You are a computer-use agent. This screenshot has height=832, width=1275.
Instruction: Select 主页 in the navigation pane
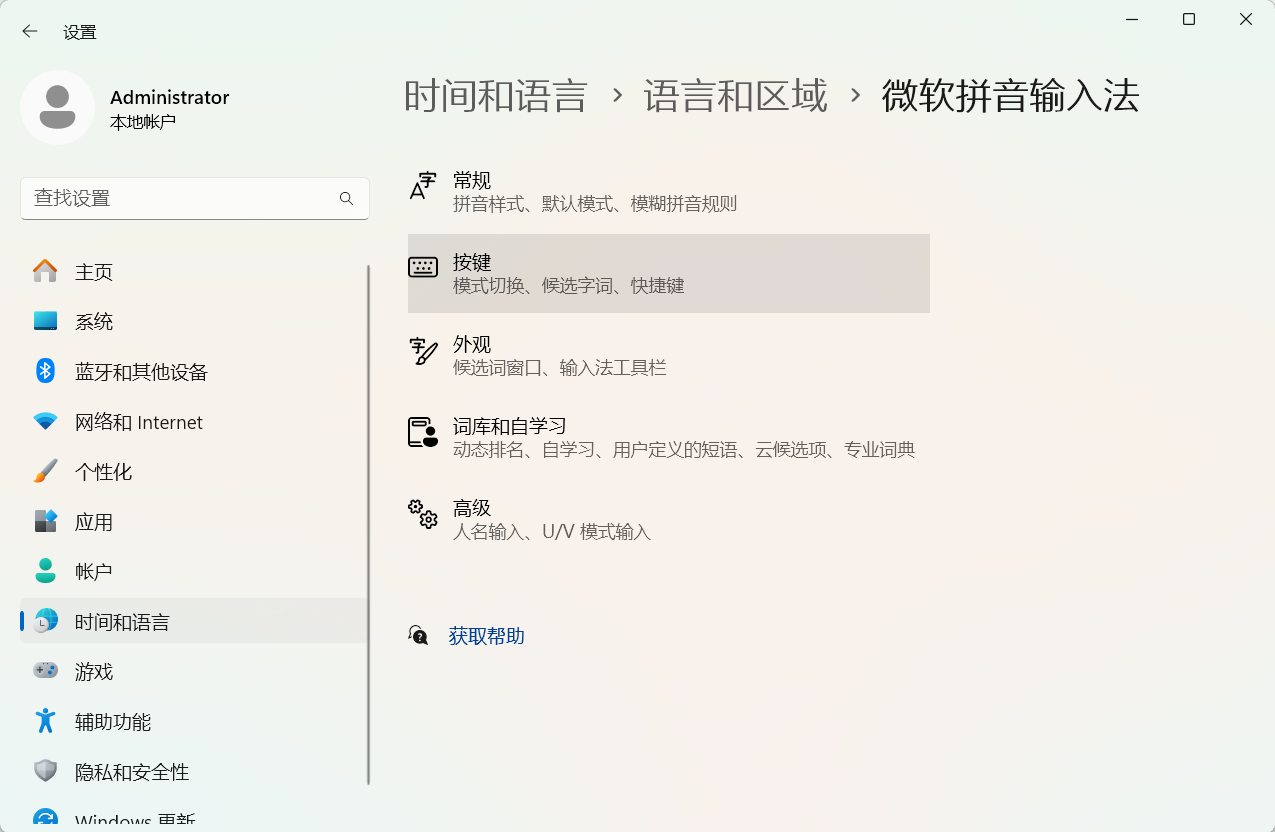click(x=93, y=271)
